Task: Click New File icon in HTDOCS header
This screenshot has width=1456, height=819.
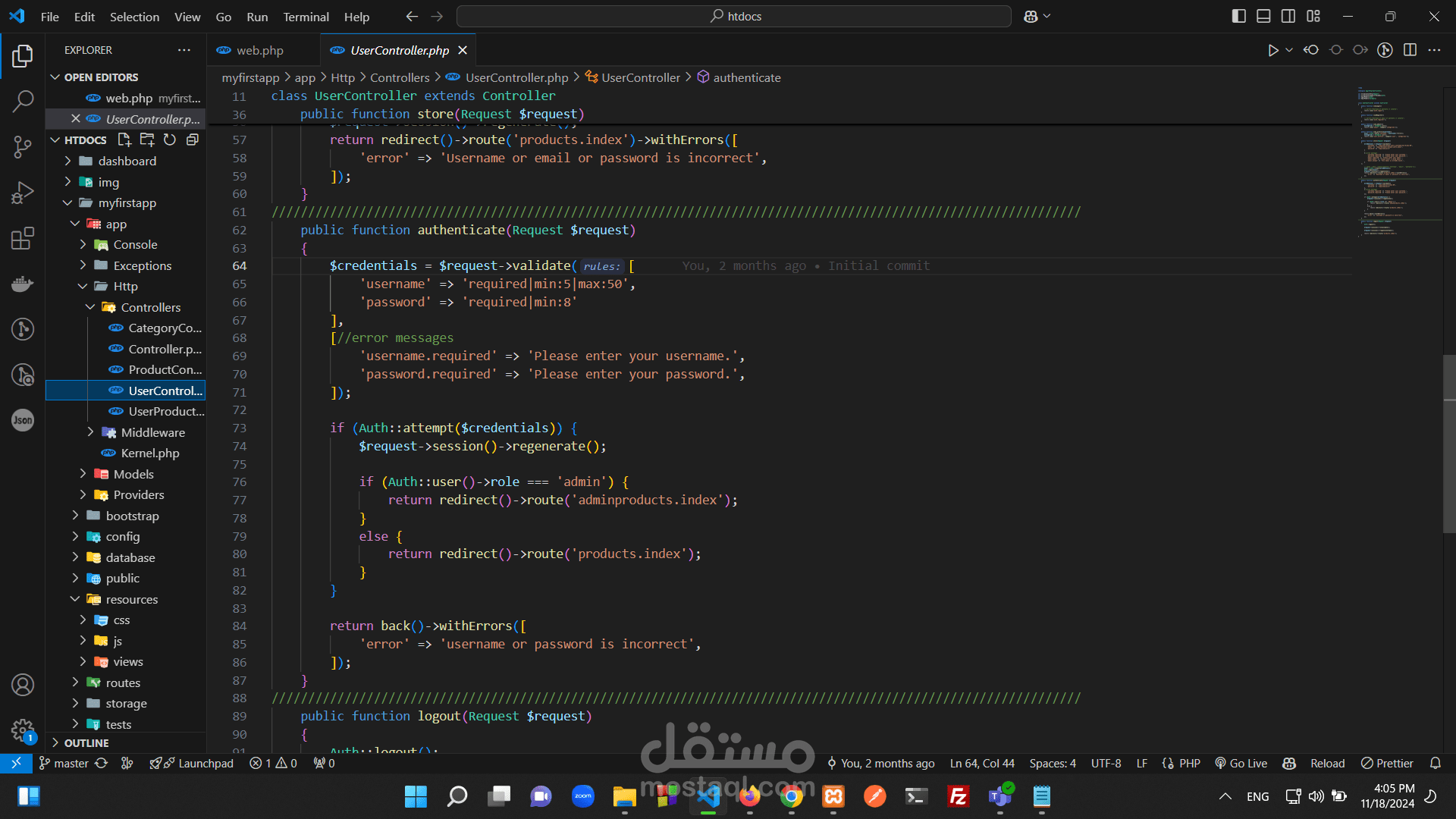Action: [x=124, y=140]
